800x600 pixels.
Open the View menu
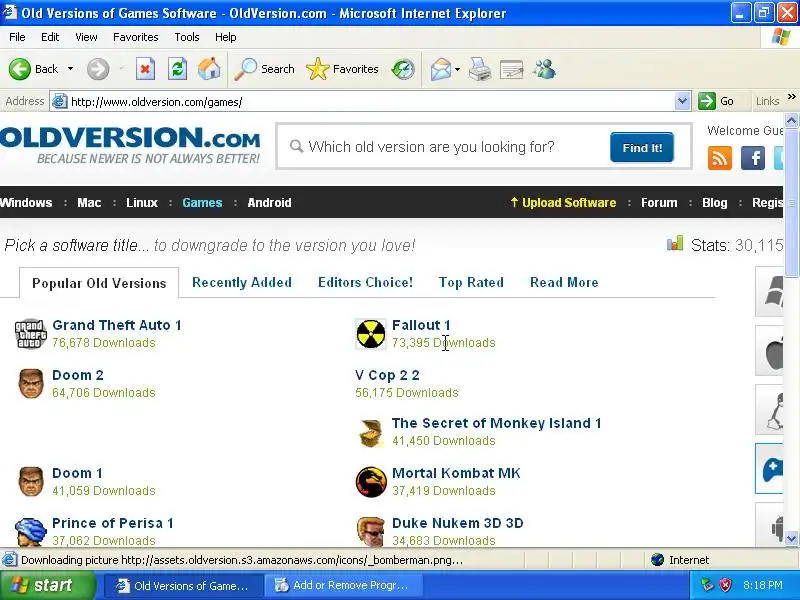[x=86, y=37]
